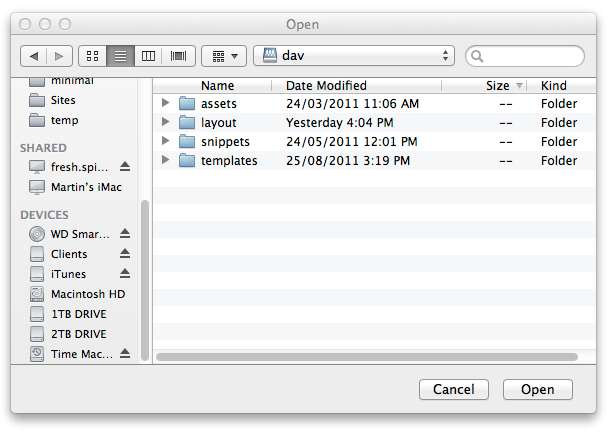Eject the Time Mac... drive
This screenshot has height=432, width=611.
point(125,354)
